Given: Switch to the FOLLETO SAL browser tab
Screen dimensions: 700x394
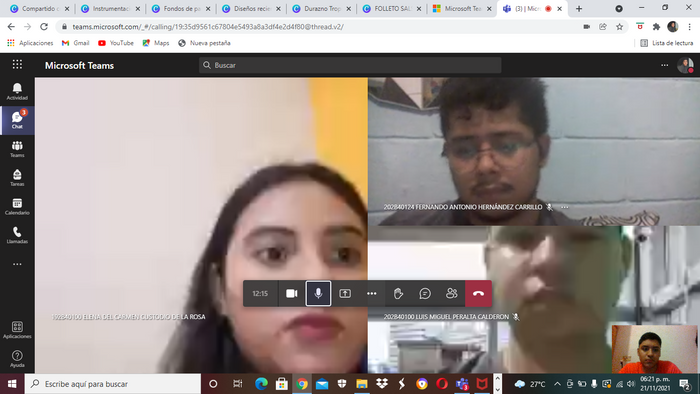Looking at the screenshot, I should 392,8.
